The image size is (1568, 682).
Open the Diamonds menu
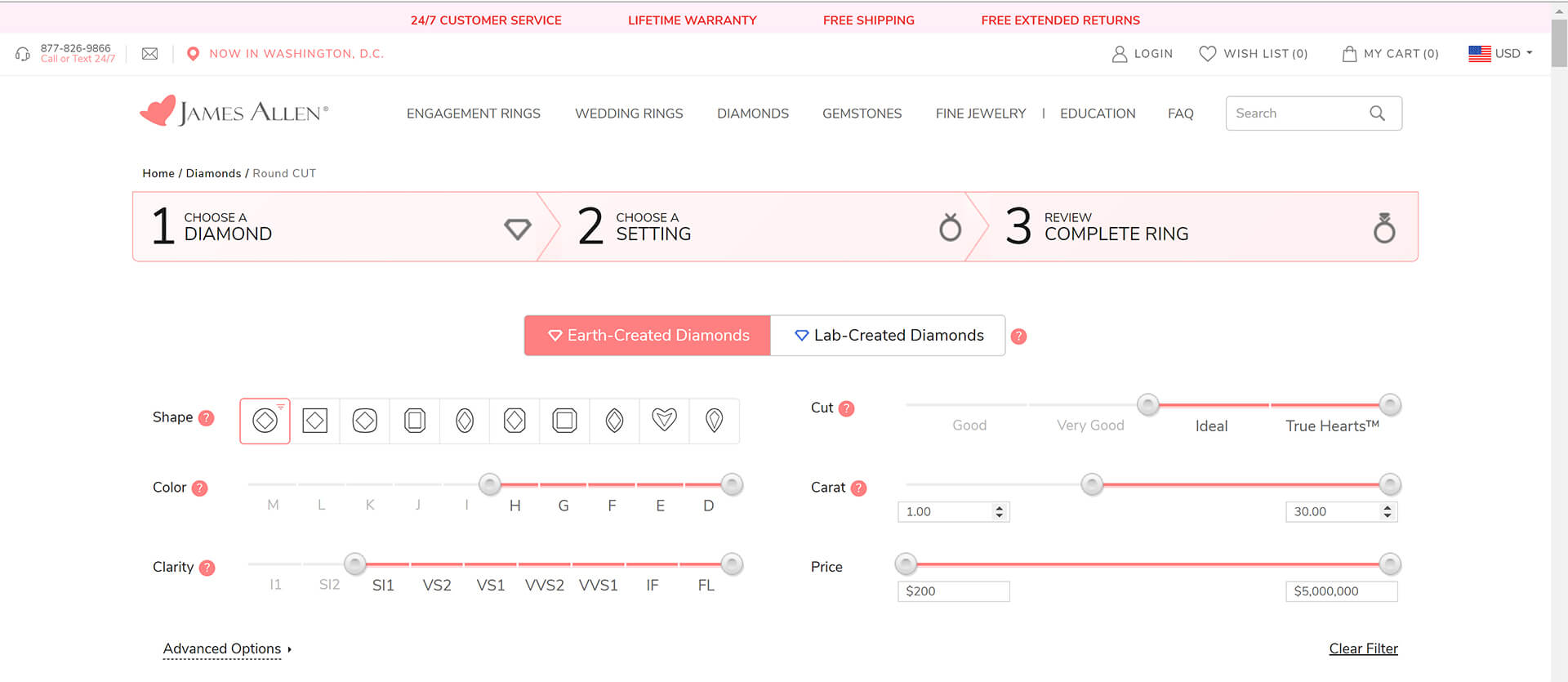point(753,114)
